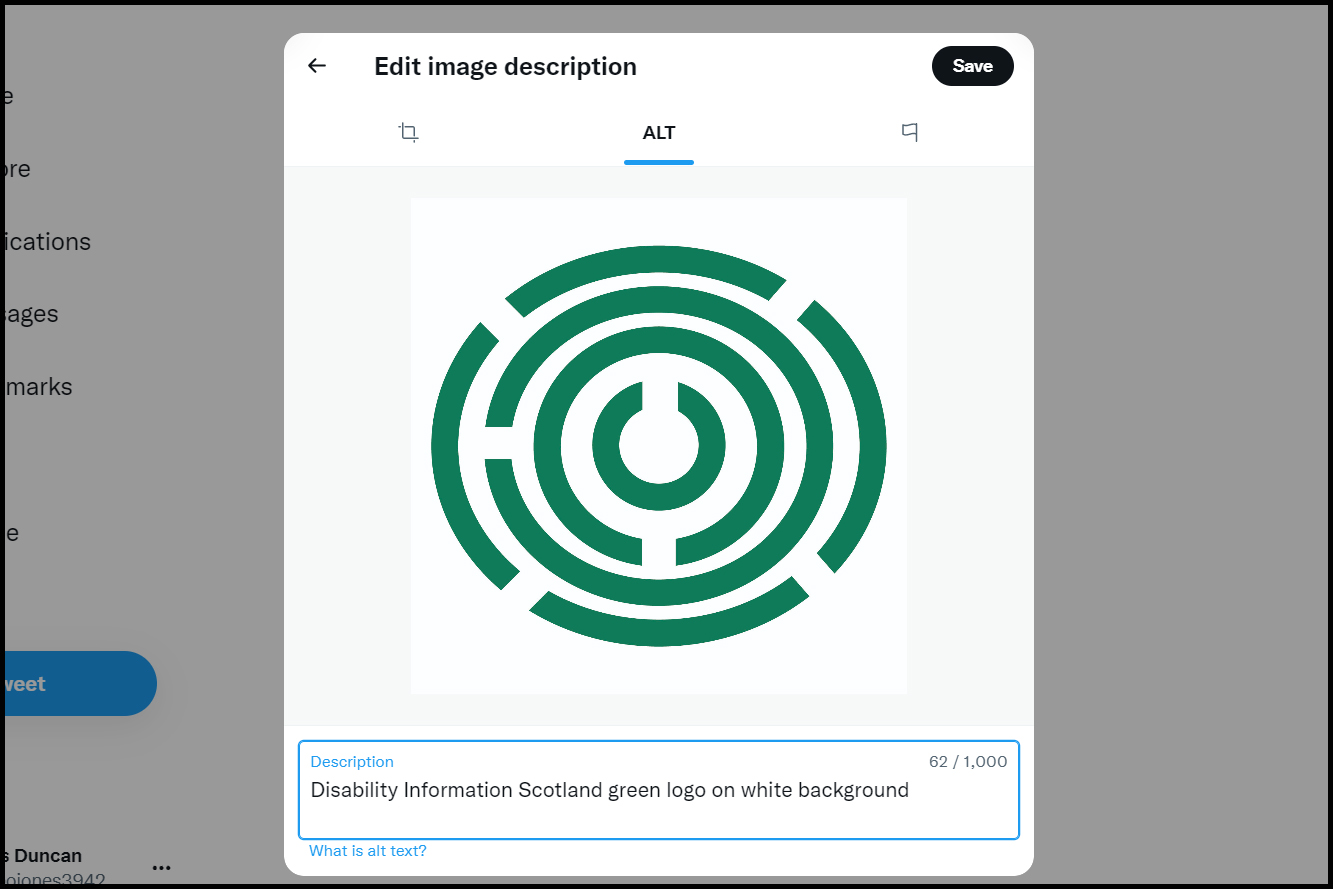Open the 'What is alt text?' link
Image resolution: width=1333 pixels, height=889 pixels.
(368, 851)
